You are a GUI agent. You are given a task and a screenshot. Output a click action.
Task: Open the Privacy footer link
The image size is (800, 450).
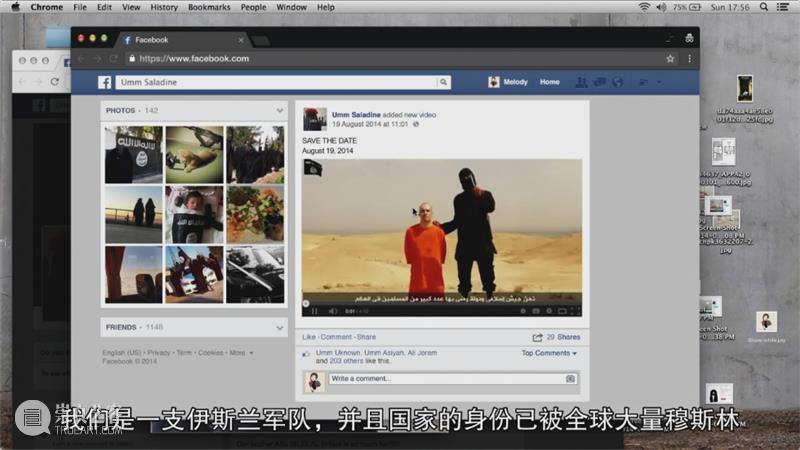point(159,353)
